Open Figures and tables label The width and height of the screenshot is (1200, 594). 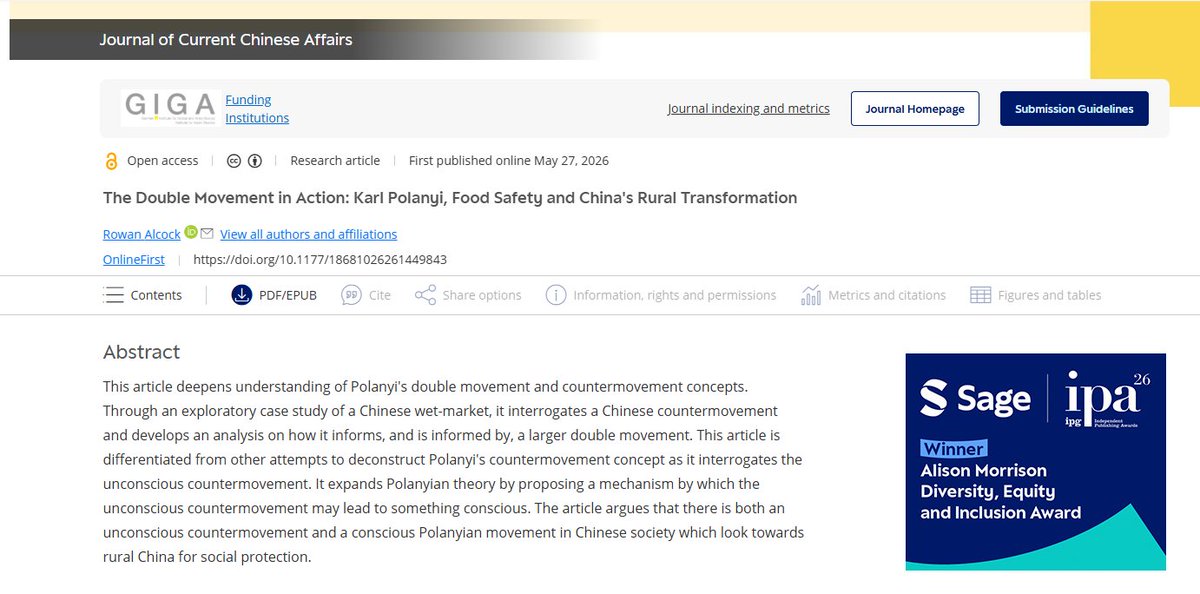pos(1050,295)
